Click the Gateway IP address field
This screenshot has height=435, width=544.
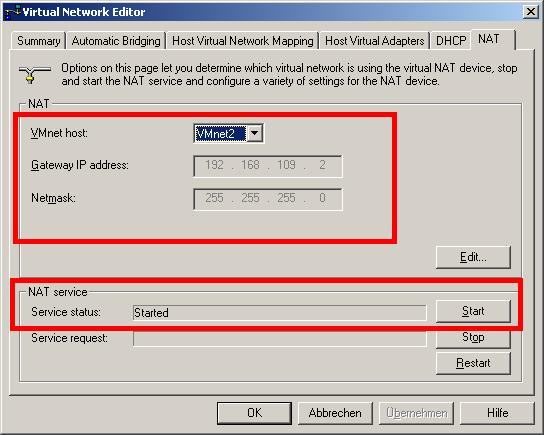point(268,166)
